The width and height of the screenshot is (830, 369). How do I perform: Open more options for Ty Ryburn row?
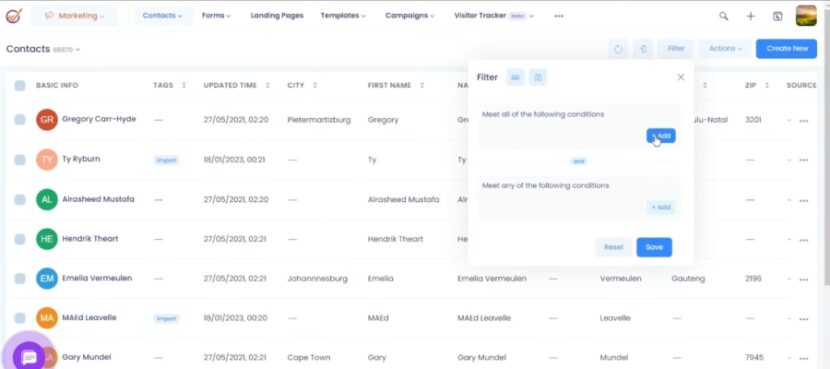coord(804,161)
